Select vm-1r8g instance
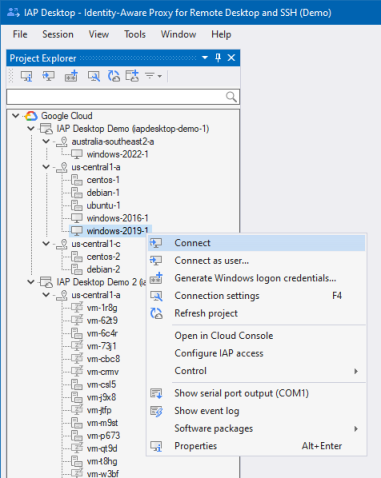The height and width of the screenshot is (478, 381). pos(102,308)
